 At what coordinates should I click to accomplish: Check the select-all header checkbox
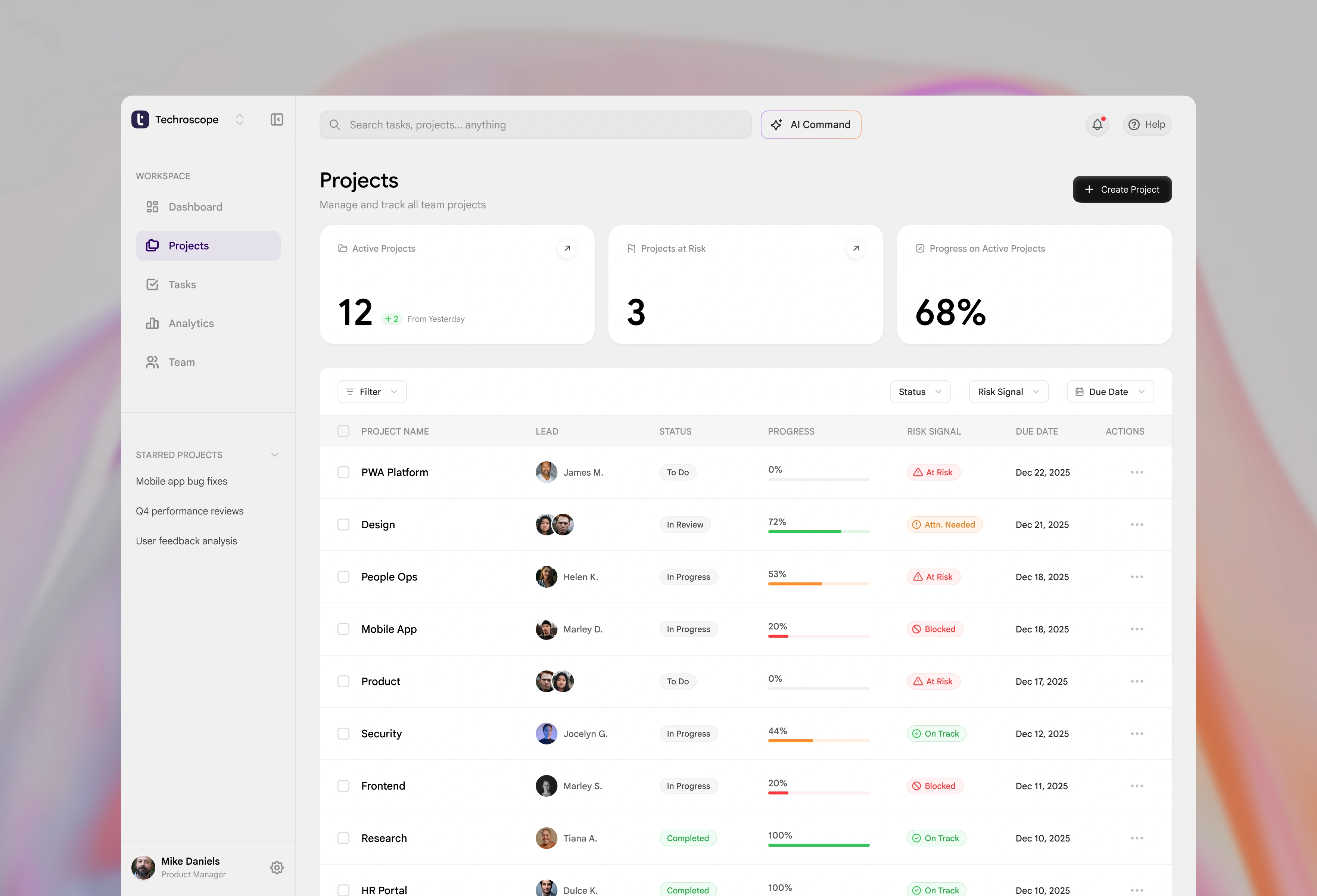(343, 431)
